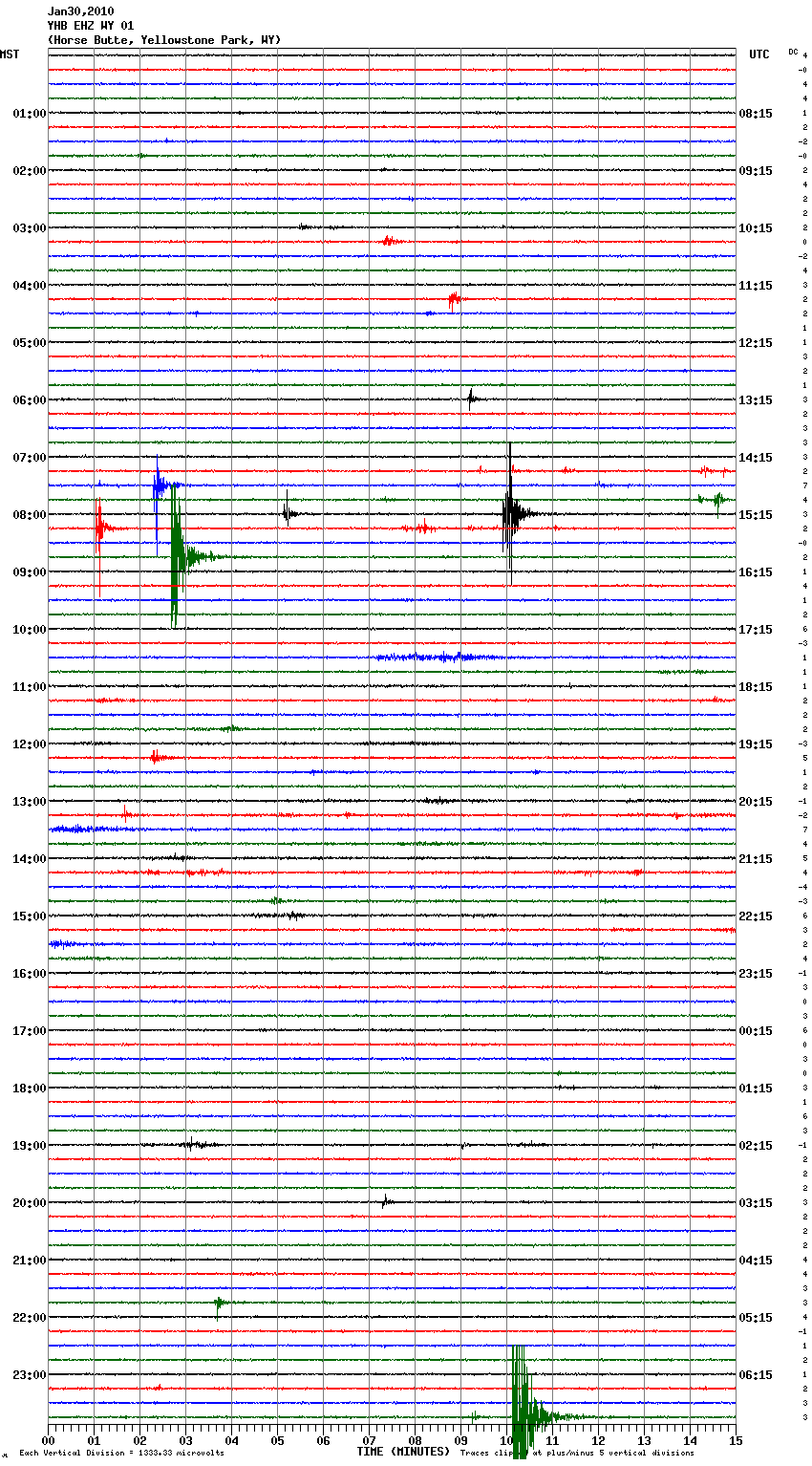Click the YHB EHZ WY 01 station title
This screenshot has height=1466, width=812.
coord(91,26)
